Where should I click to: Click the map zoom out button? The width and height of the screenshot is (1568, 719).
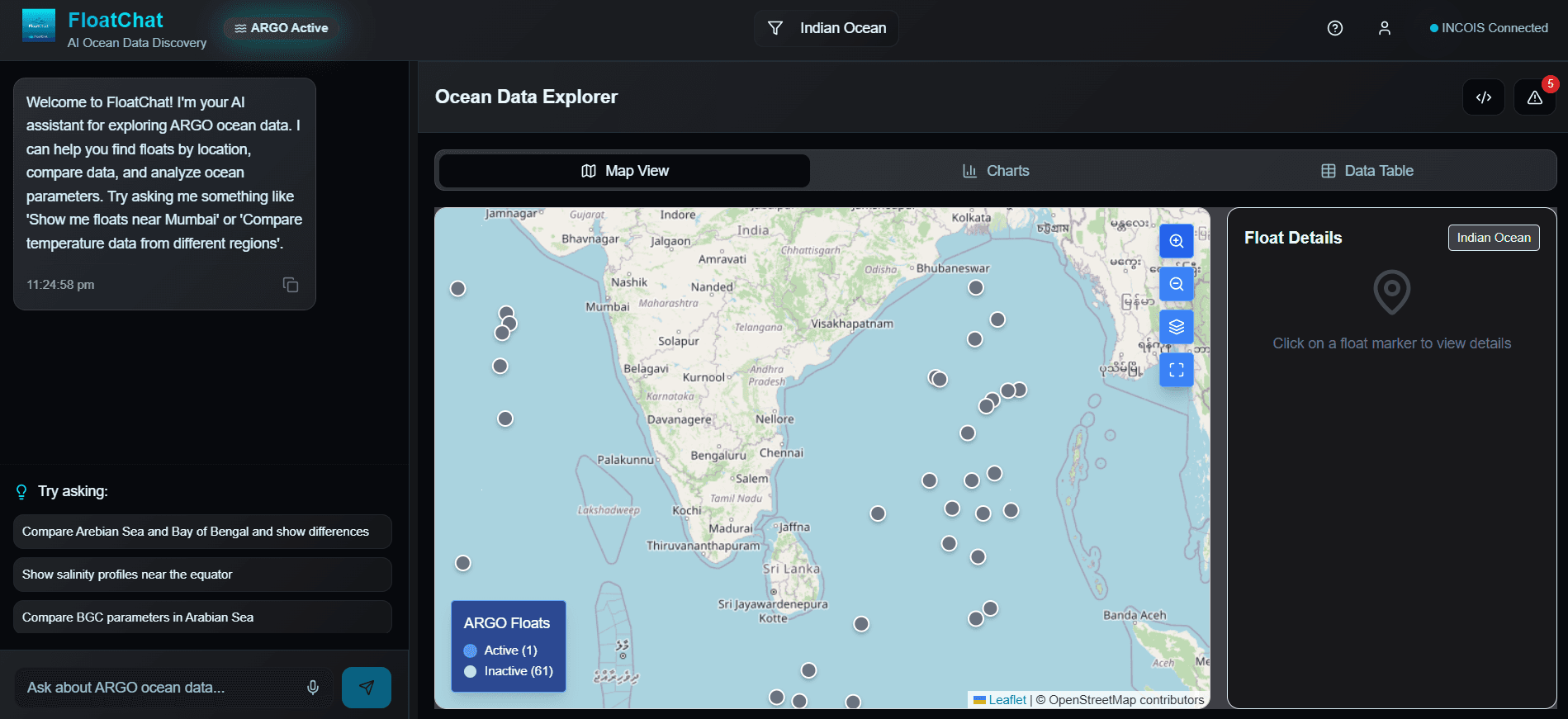coord(1176,284)
